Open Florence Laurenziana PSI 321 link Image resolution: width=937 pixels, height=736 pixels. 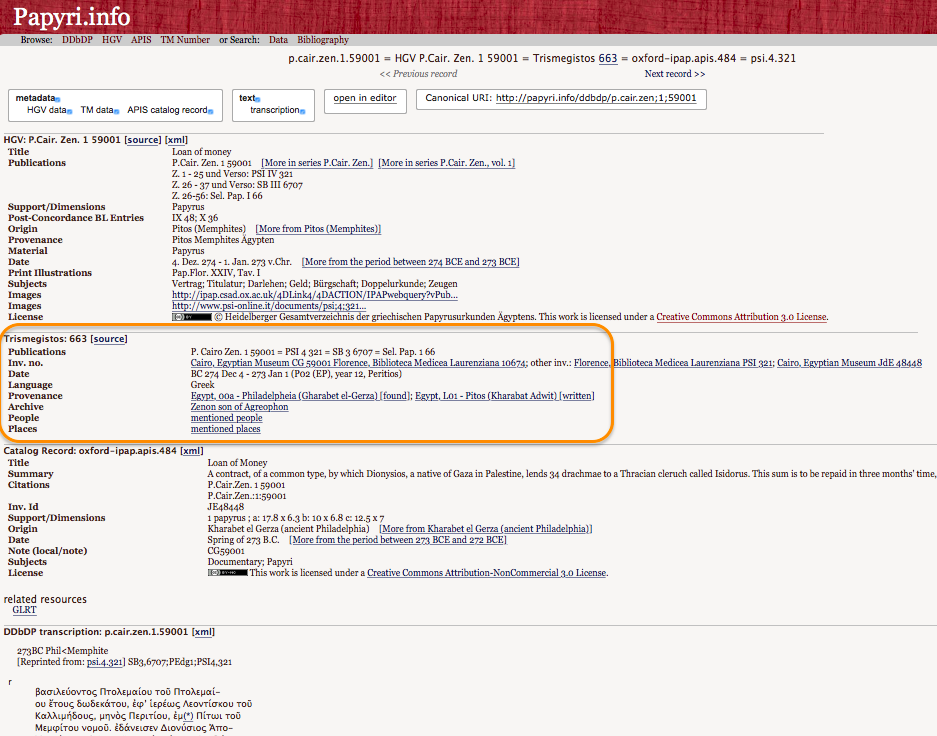coord(673,363)
